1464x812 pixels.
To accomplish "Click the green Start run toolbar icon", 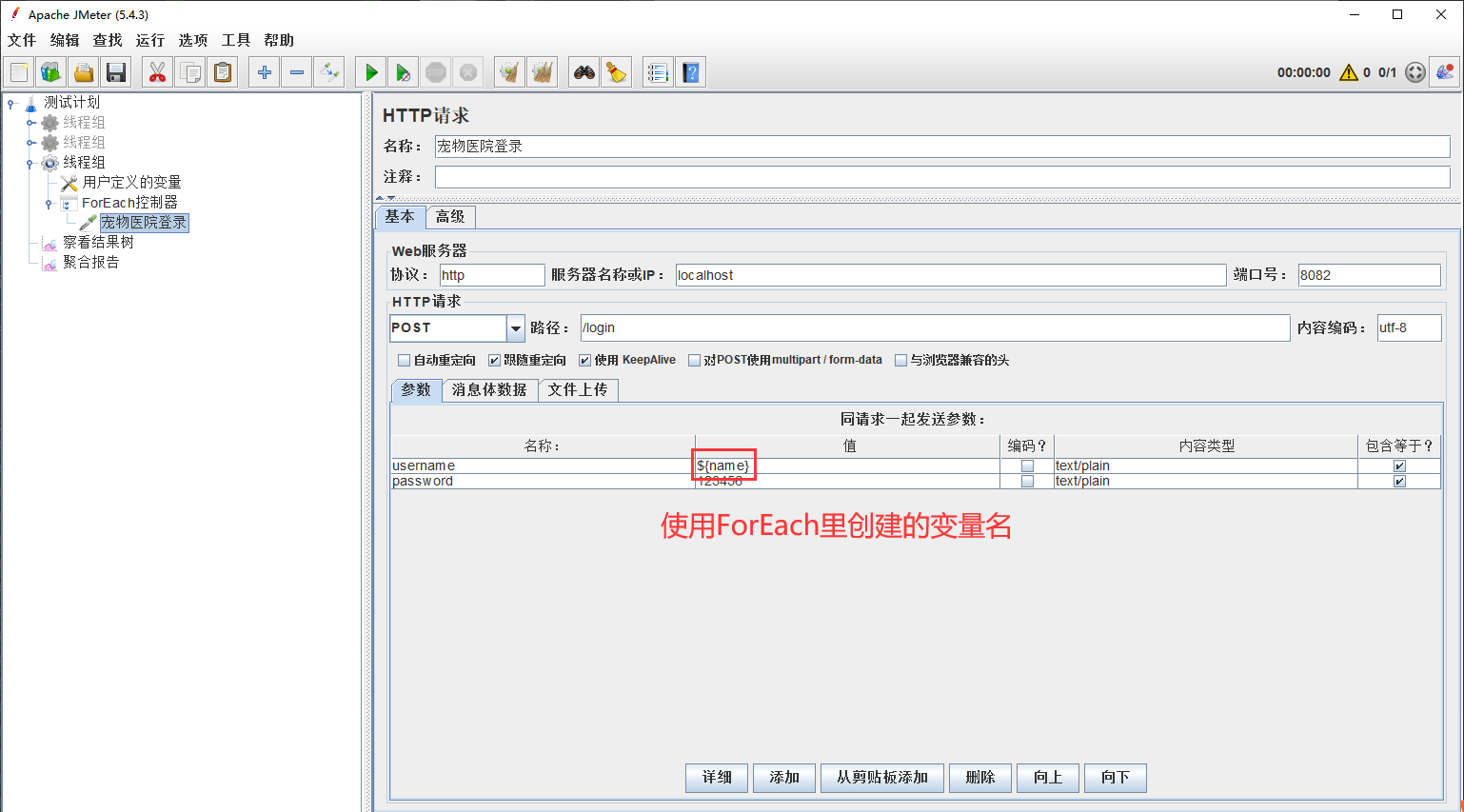I will click(x=371, y=72).
